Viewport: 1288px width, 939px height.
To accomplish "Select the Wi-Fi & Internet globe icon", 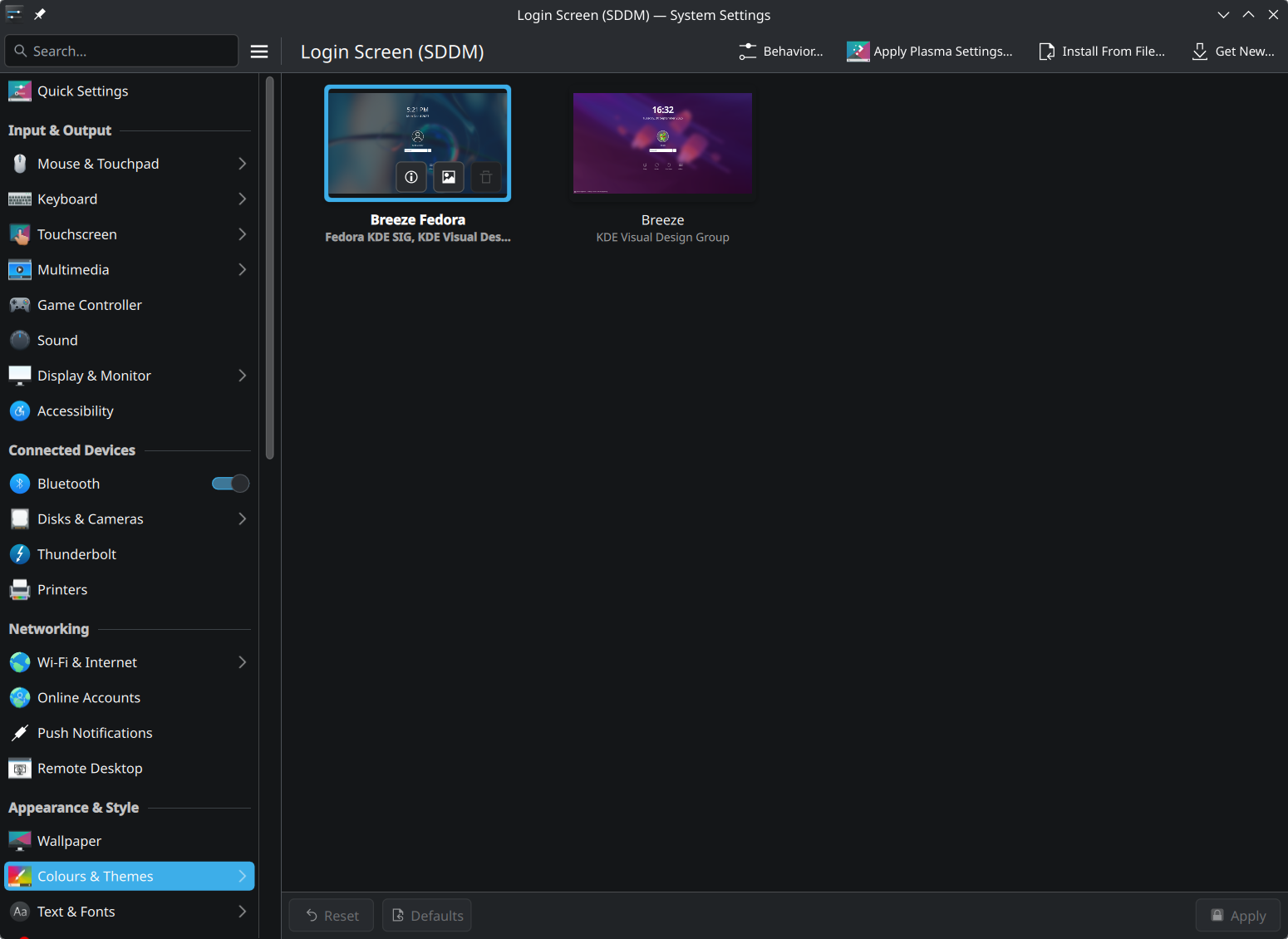I will [20, 662].
